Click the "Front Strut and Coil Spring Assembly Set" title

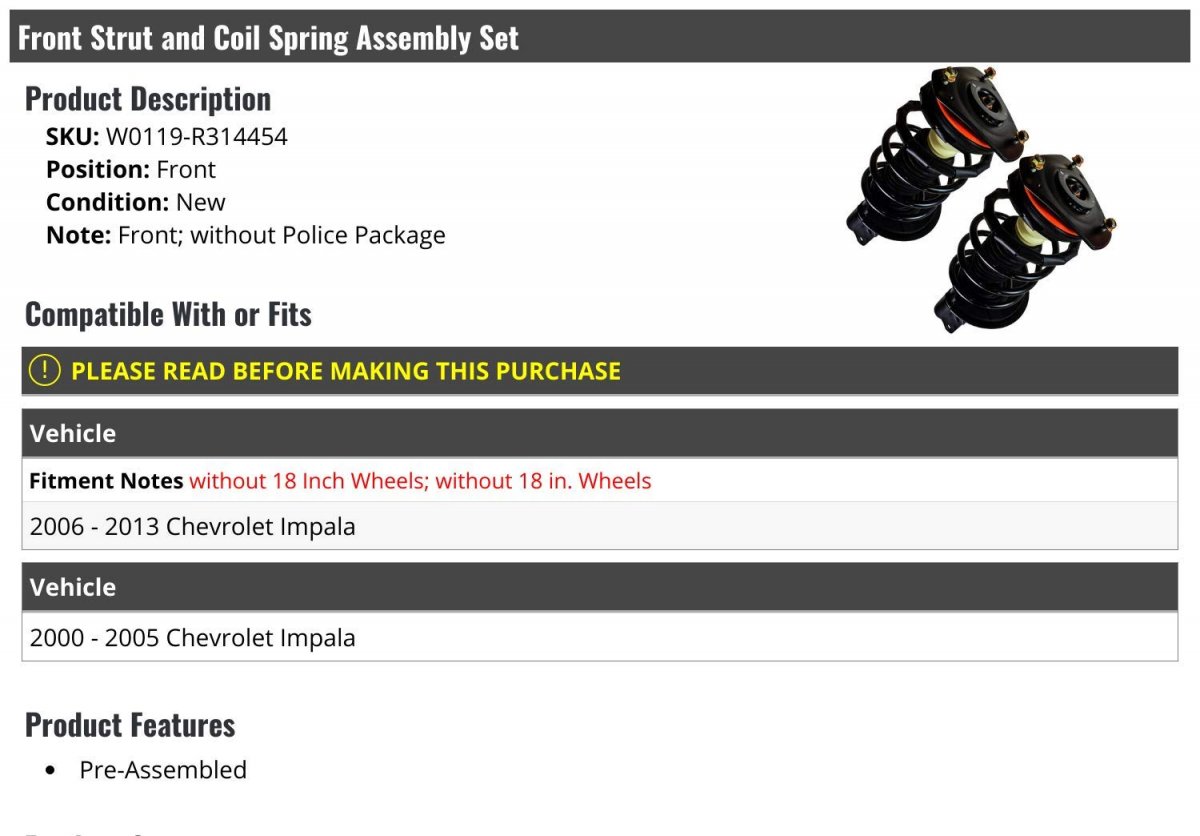(x=269, y=38)
